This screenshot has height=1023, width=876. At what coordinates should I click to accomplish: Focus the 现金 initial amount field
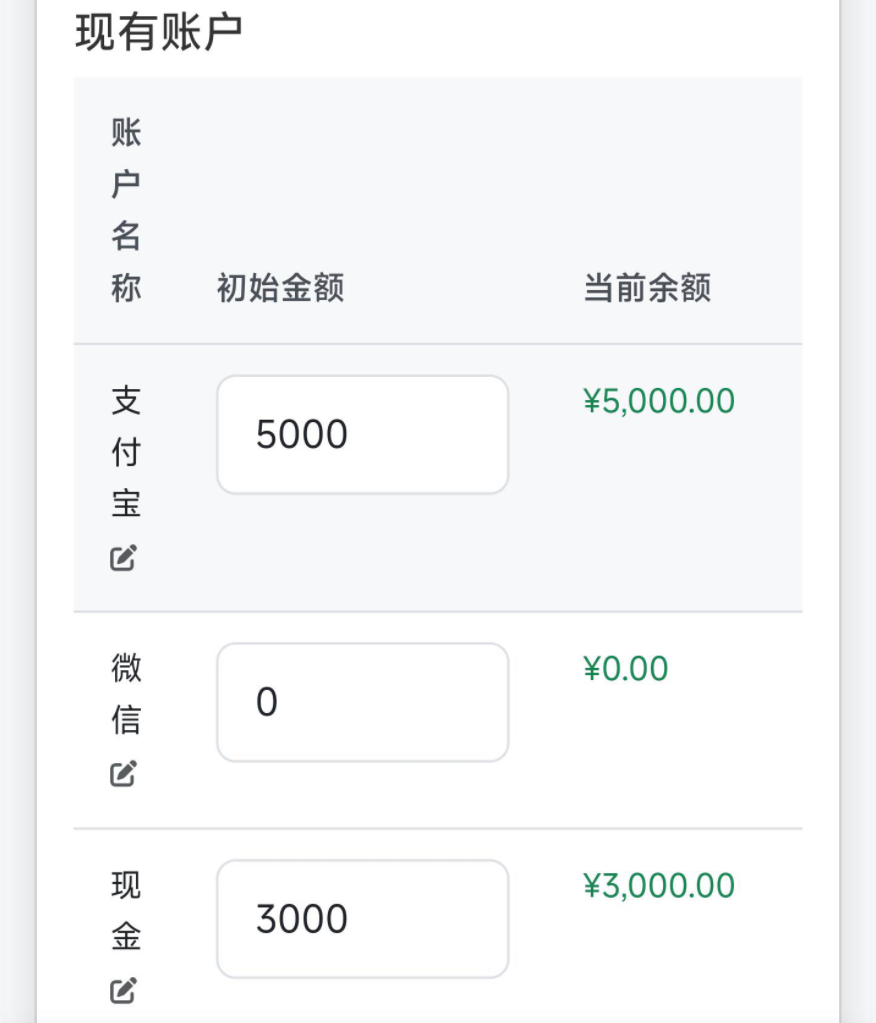click(362, 919)
